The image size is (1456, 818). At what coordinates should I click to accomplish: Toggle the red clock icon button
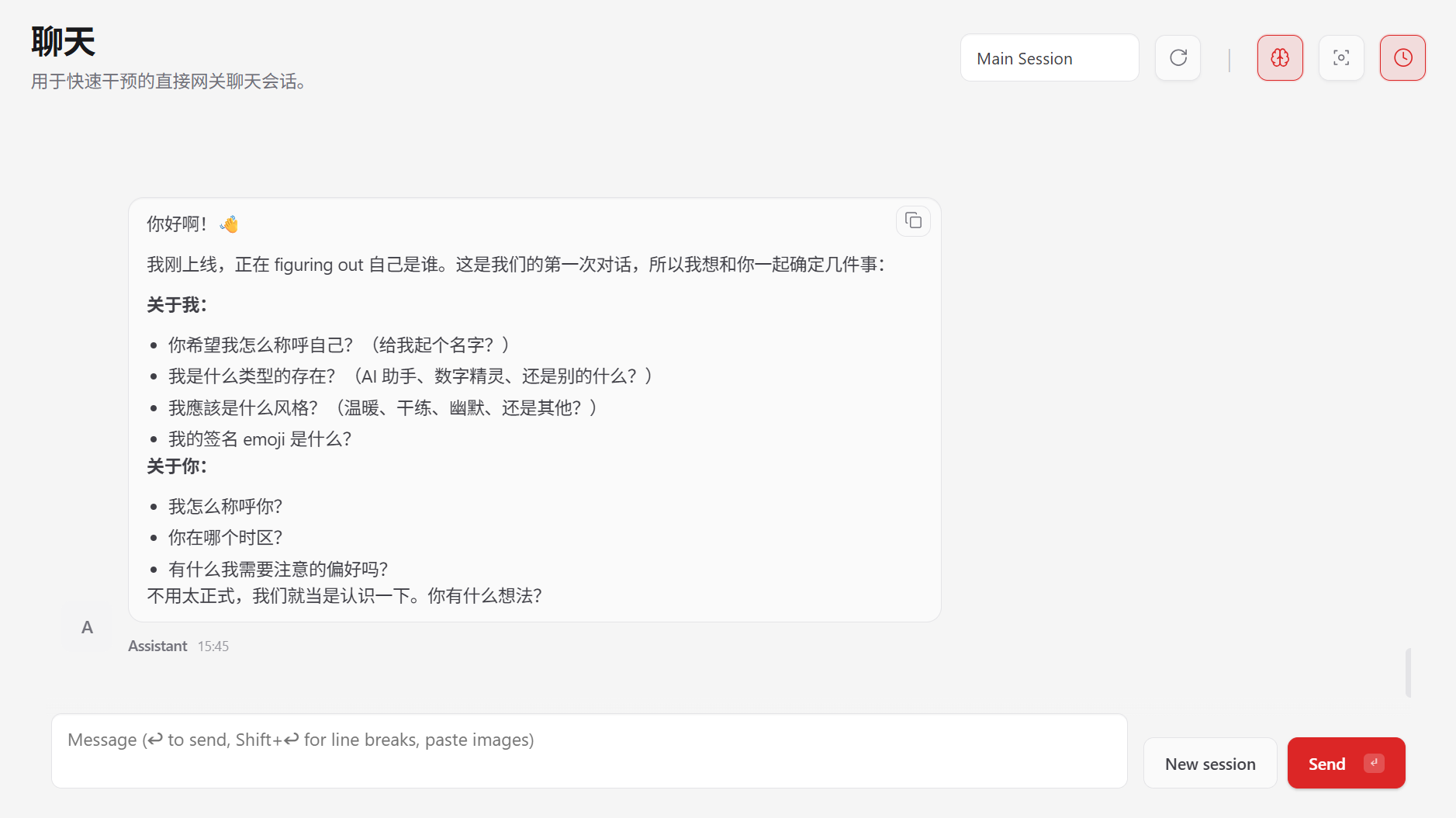point(1402,58)
